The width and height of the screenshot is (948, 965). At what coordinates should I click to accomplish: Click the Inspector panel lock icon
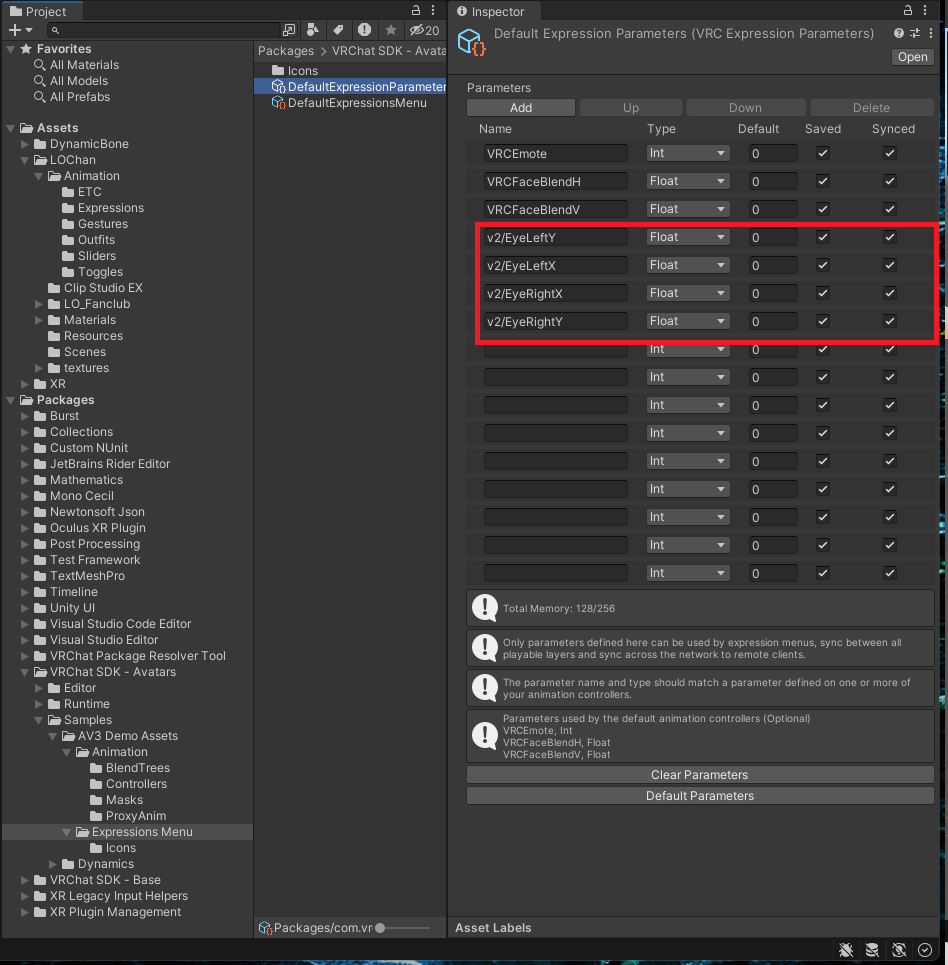tap(908, 10)
